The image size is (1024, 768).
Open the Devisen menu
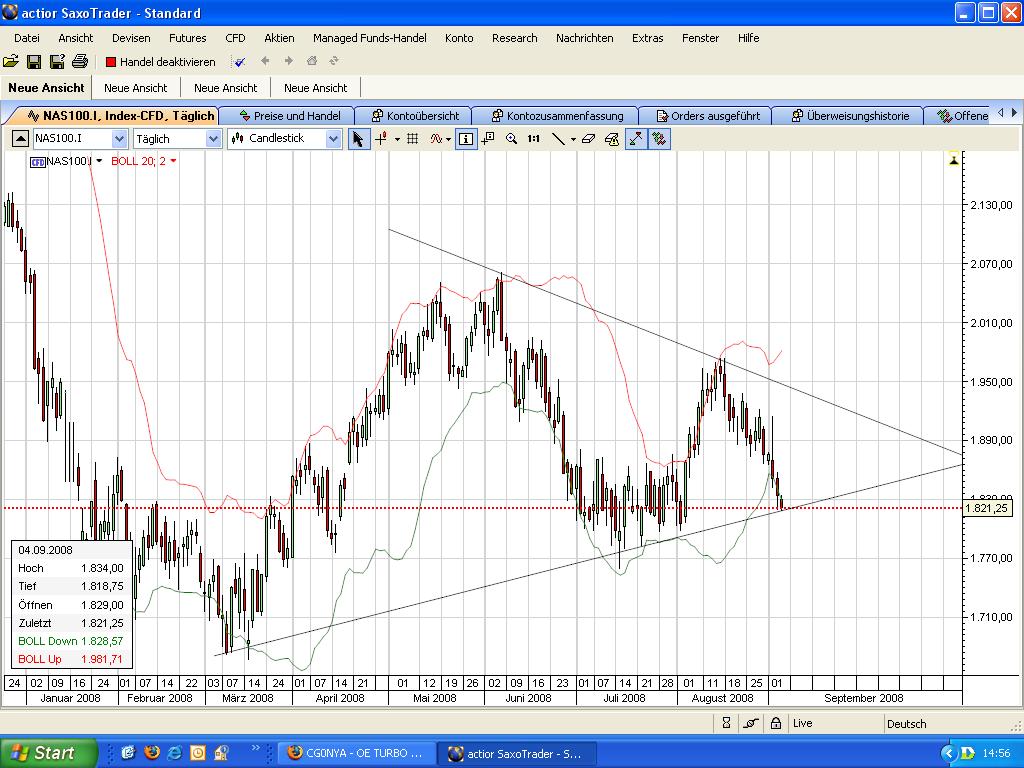tap(131, 38)
